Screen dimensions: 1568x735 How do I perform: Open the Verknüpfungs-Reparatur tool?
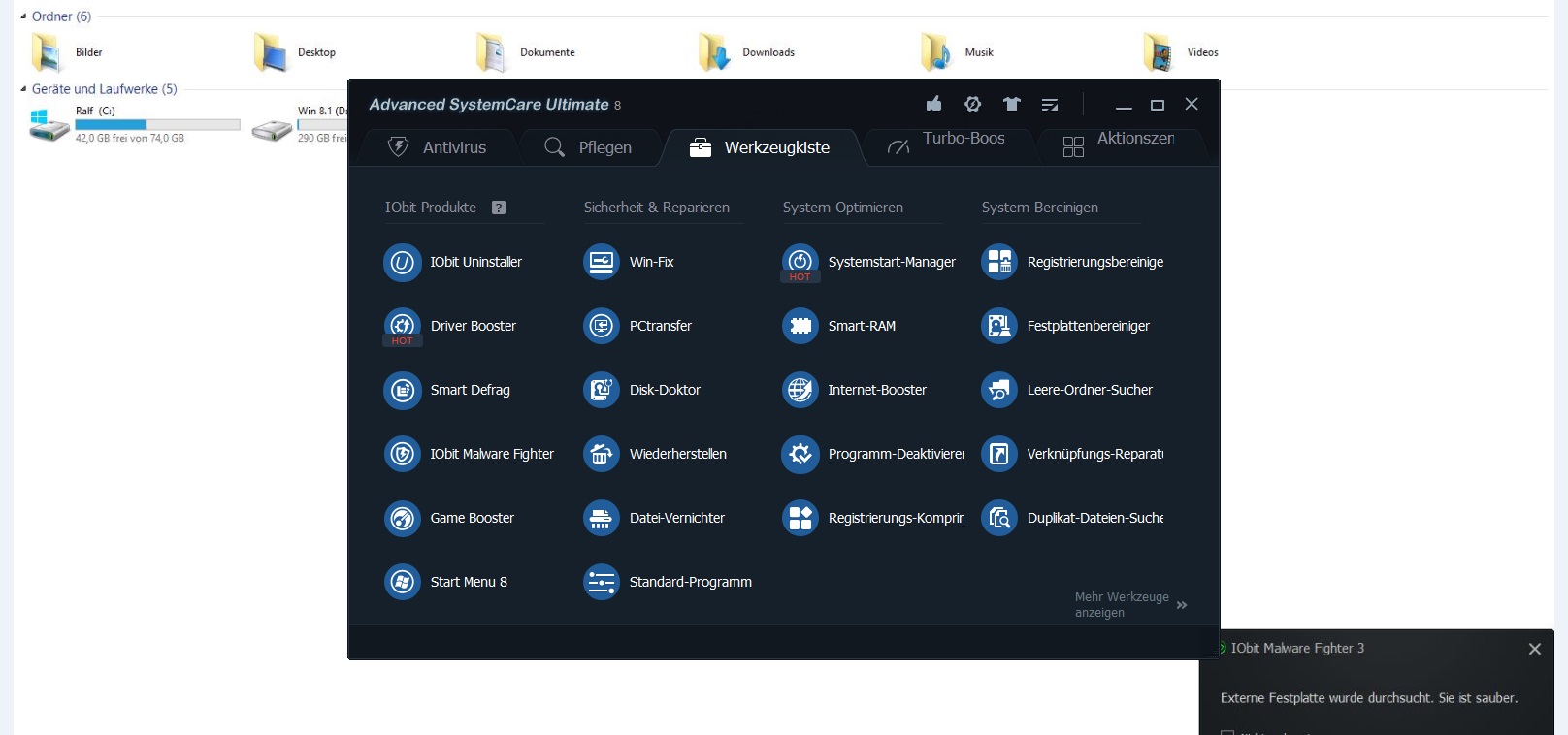tap(1072, 454)
